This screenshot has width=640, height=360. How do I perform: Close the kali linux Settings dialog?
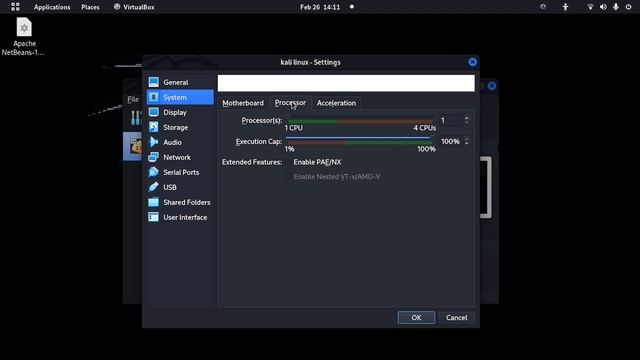click(x=472, y=62)
